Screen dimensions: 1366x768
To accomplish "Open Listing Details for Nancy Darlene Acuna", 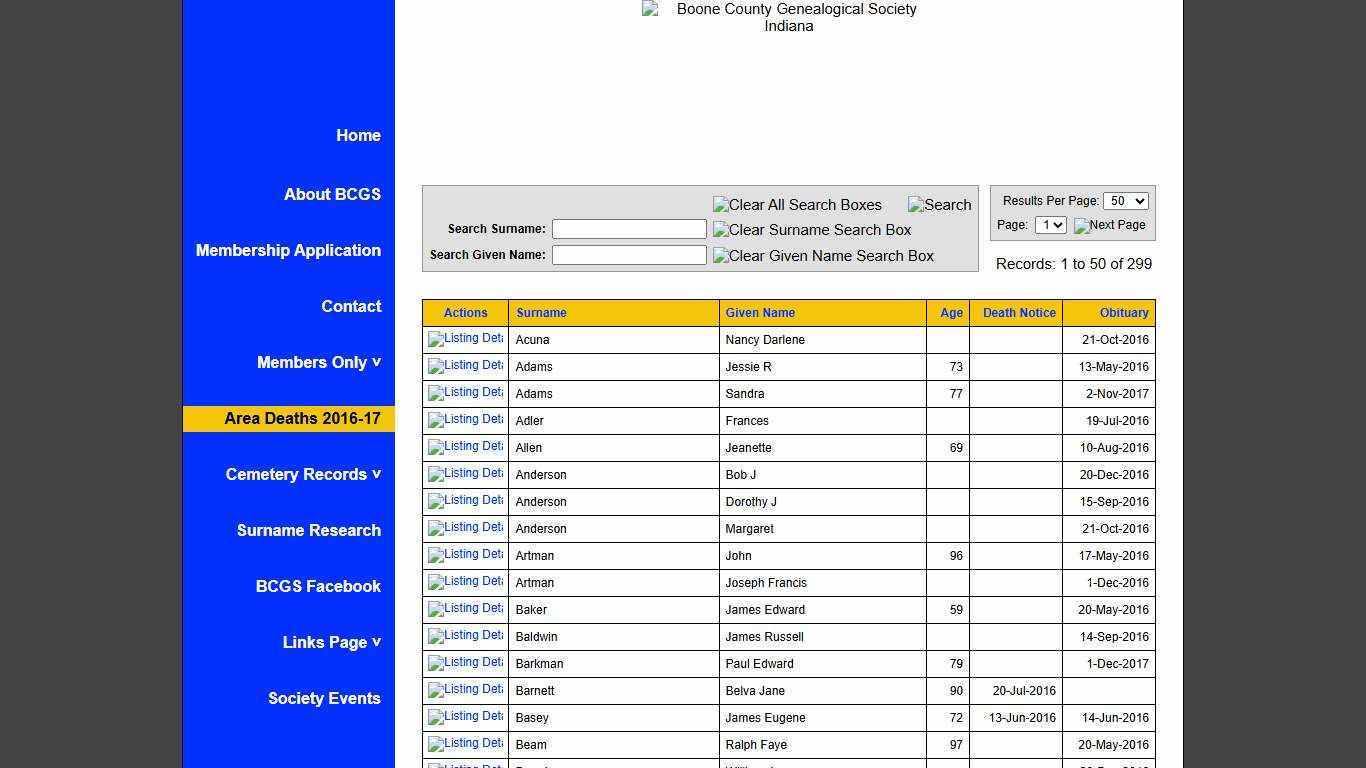I will tap(465, 339).
